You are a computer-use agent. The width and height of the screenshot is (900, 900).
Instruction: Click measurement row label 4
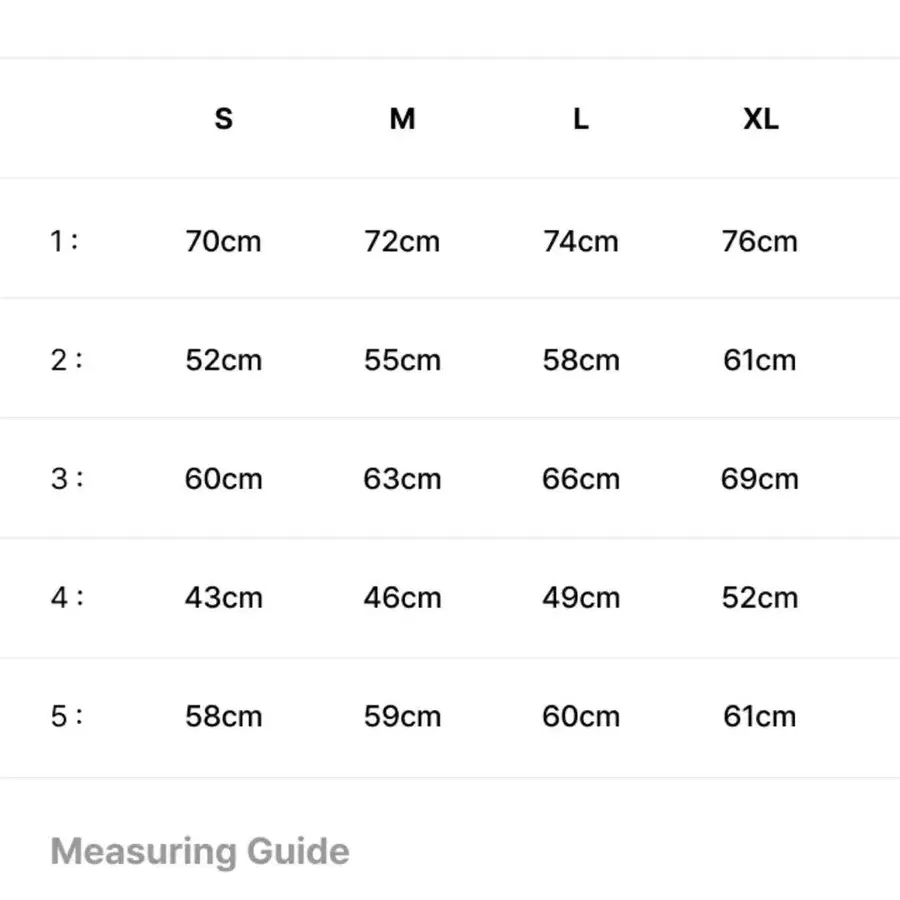click(67, 598)
